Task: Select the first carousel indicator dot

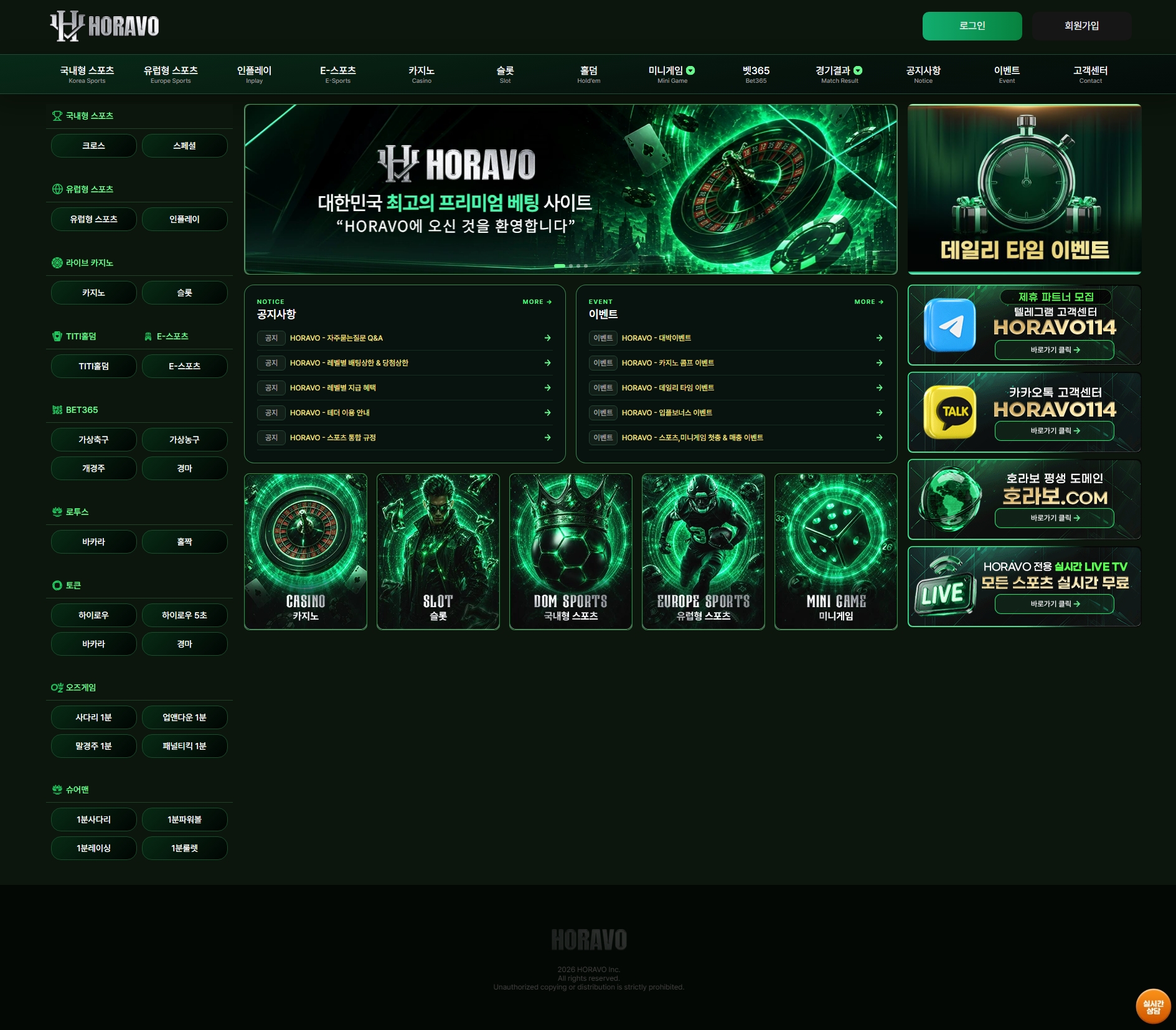Action: pos(560,266)
